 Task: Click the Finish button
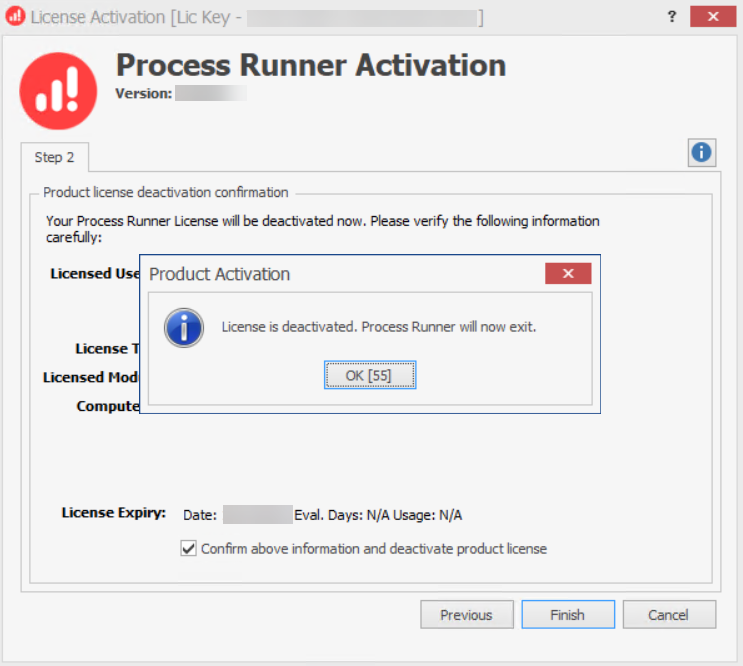click(567, 615)
